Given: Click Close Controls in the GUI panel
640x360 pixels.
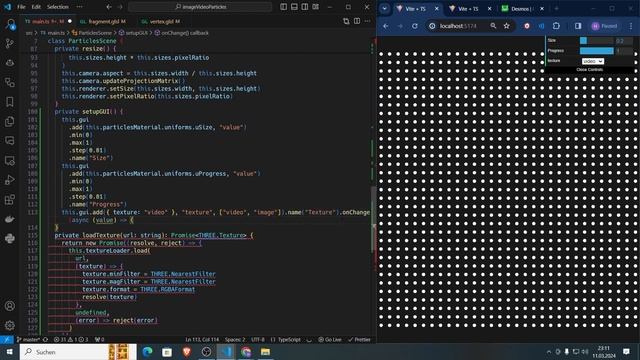Looking at the screenshot, I should (x=589, y=70).
